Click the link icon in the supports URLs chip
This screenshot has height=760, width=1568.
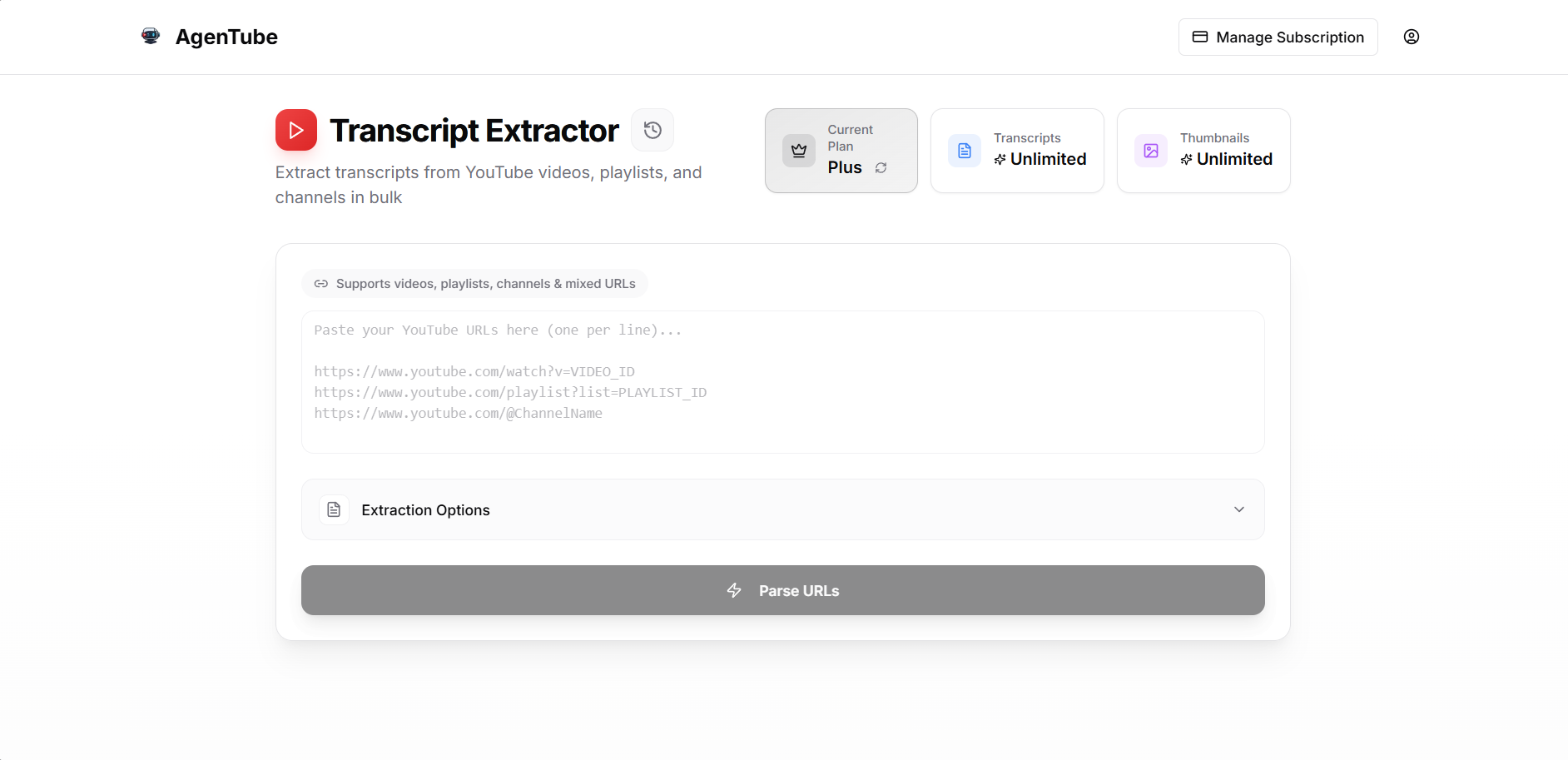pos(321,283)
